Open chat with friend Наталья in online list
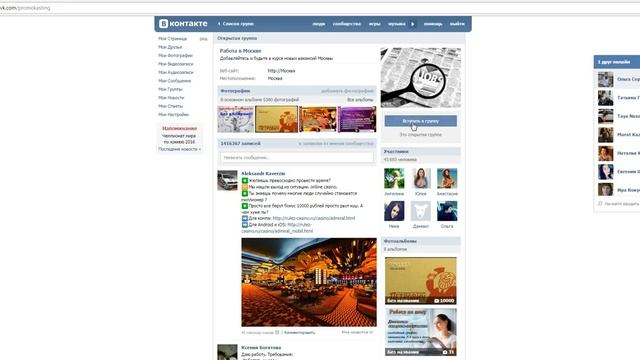 point(619,153)
